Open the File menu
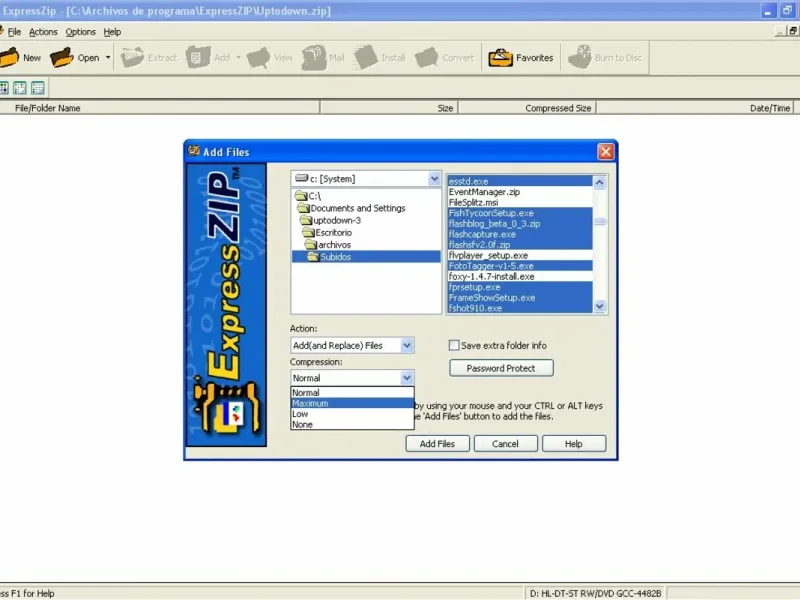This screenshot has width=800, height=600. (x=14, y=32)
